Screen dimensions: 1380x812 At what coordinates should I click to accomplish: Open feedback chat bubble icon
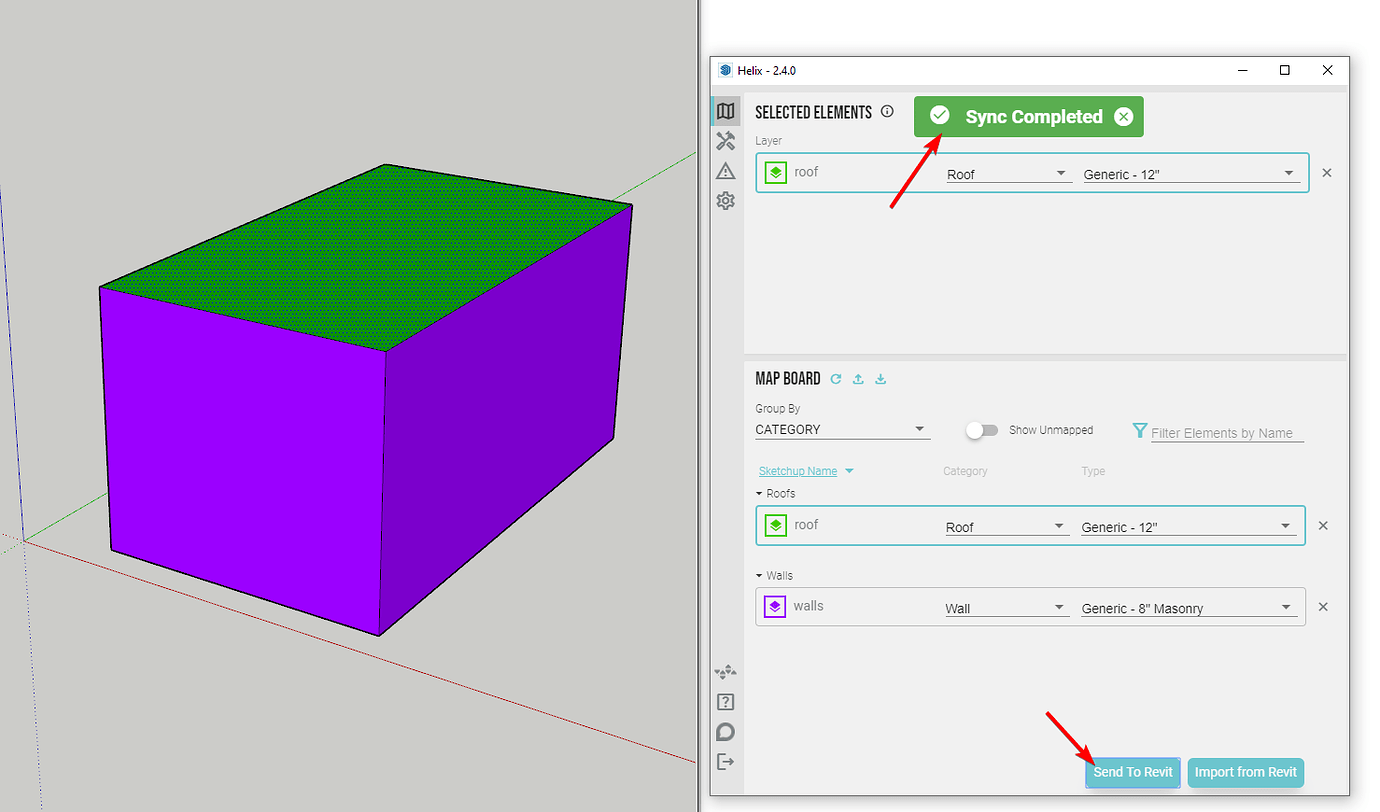725,731
